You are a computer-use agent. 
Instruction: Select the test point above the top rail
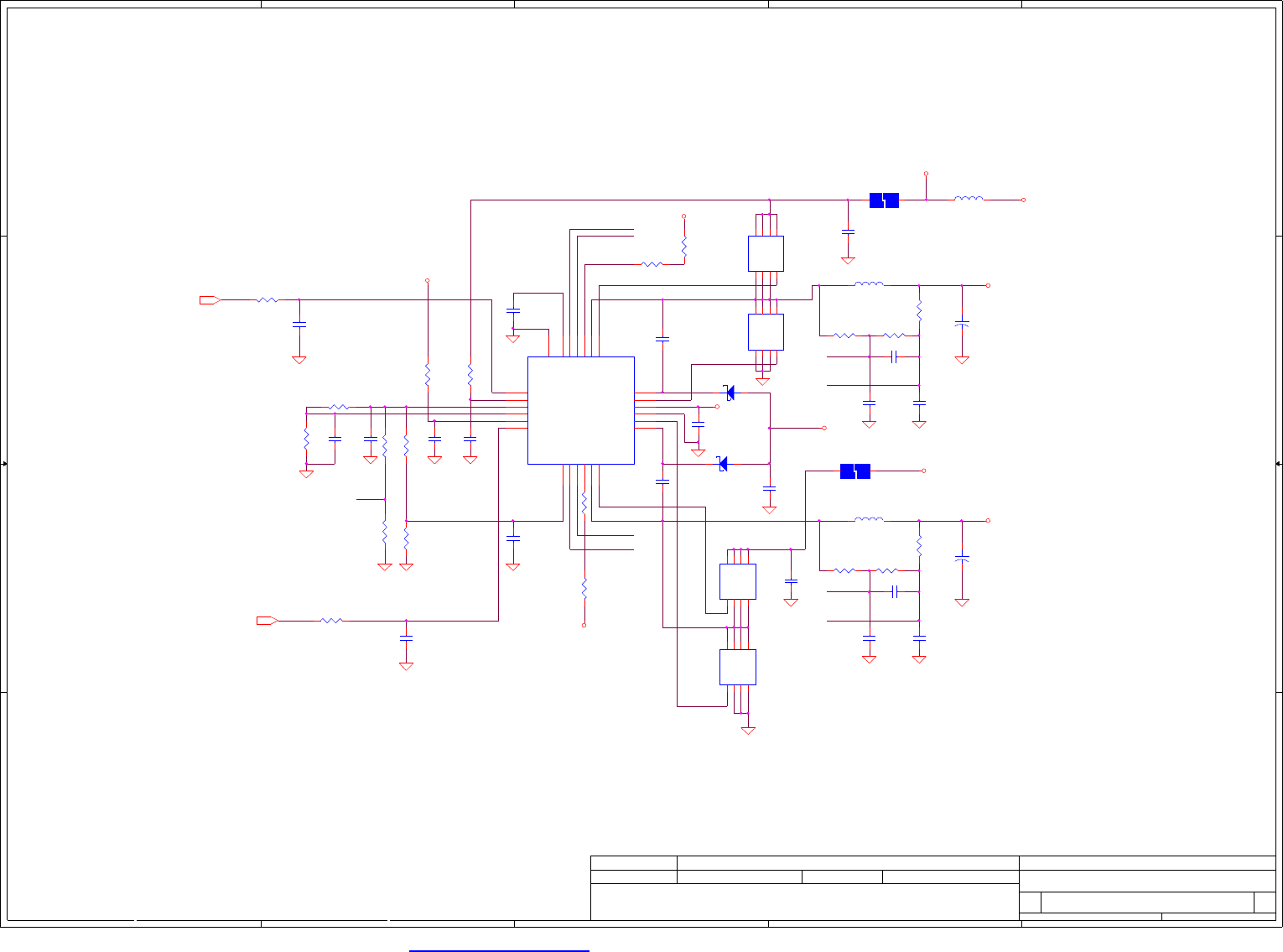[926, 174]
